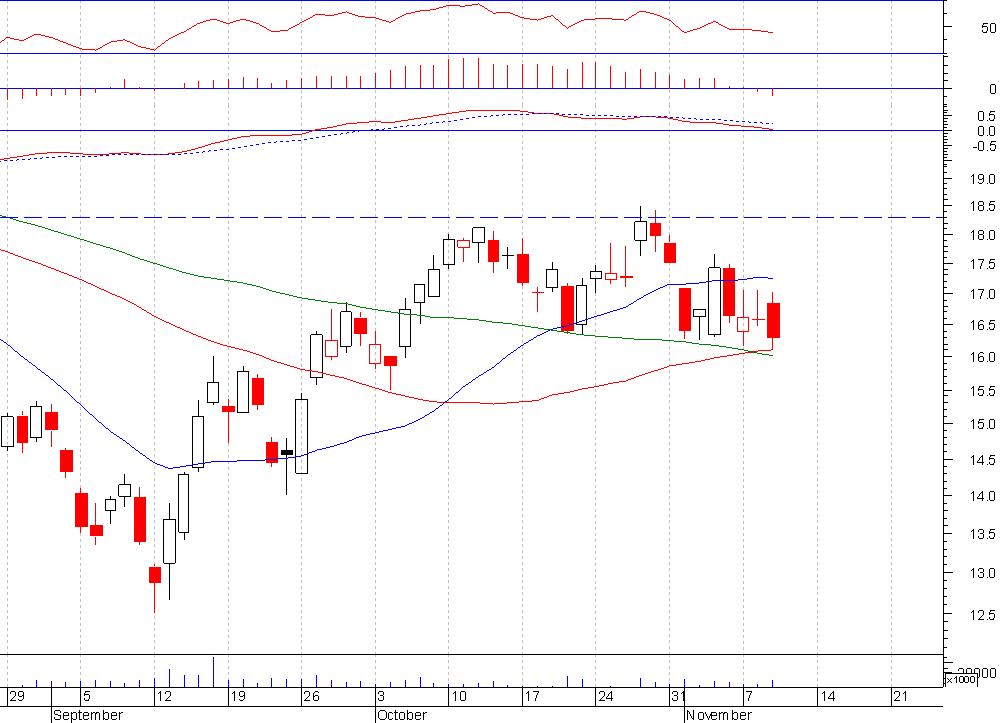Click the date label '21' on the axis
The image size is (1000, 723).
tap(901, 696)
